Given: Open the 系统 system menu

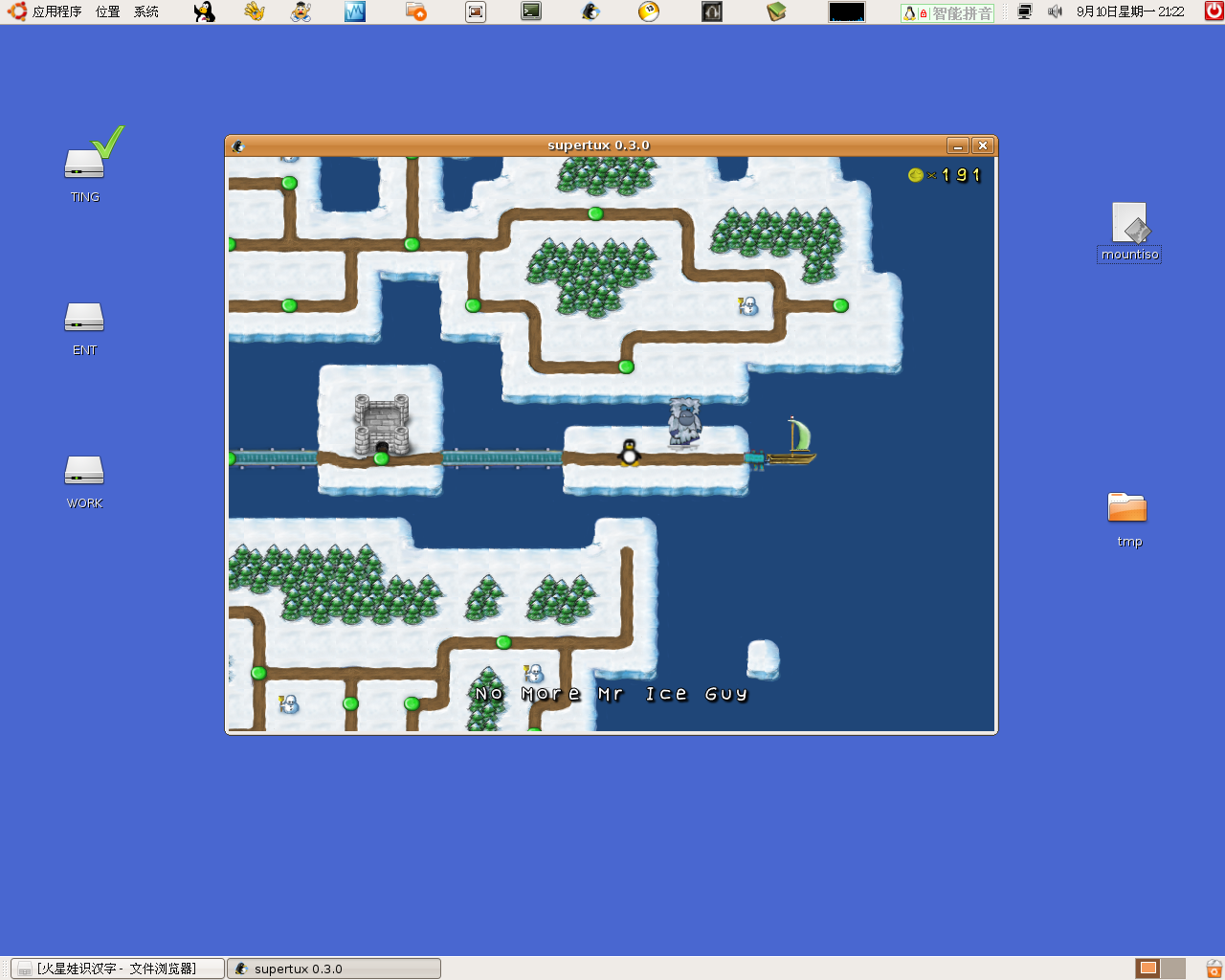Looking at the screenshot, I should (146, 12).
